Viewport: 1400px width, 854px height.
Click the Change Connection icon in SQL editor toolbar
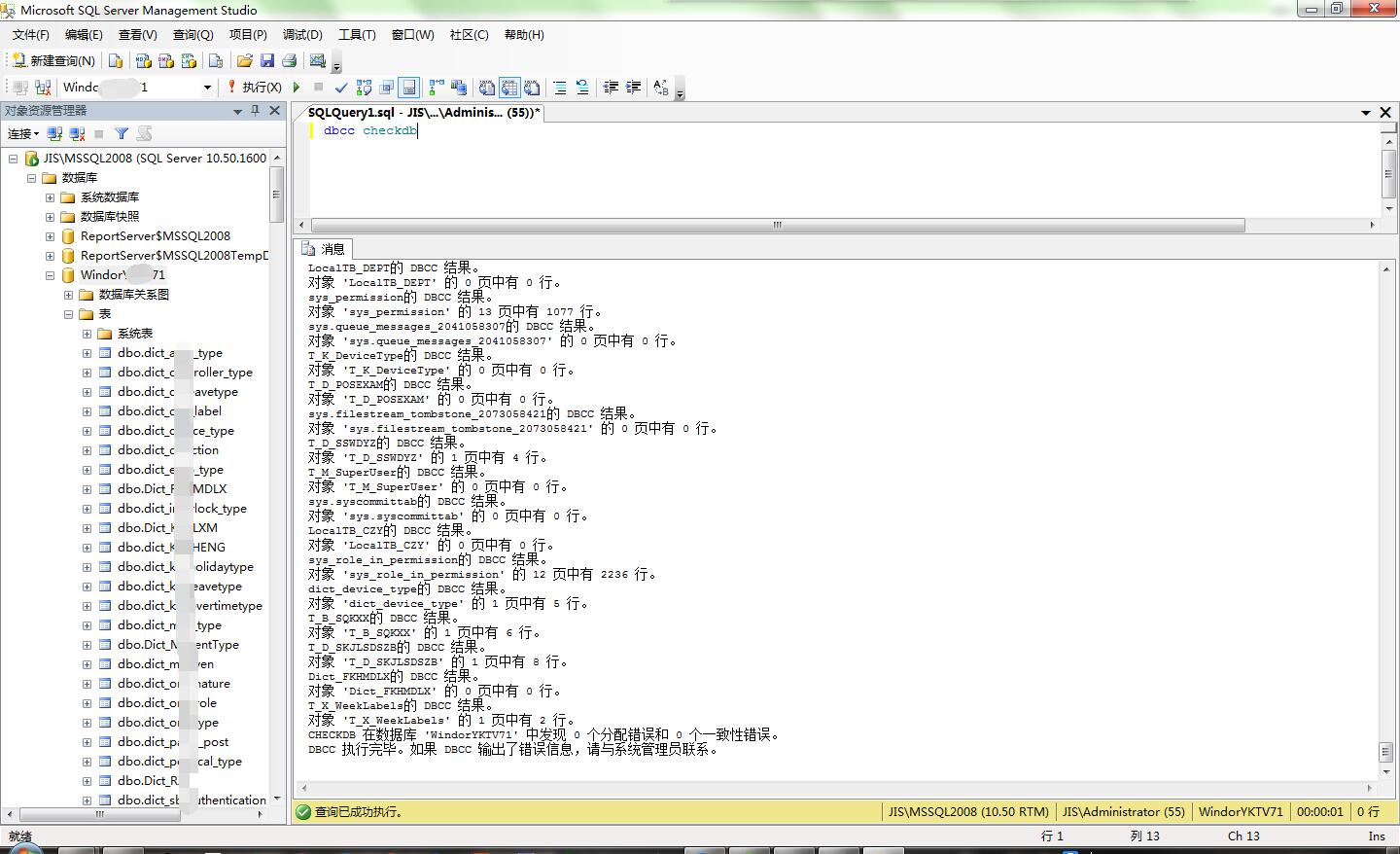tap(42, 88)
